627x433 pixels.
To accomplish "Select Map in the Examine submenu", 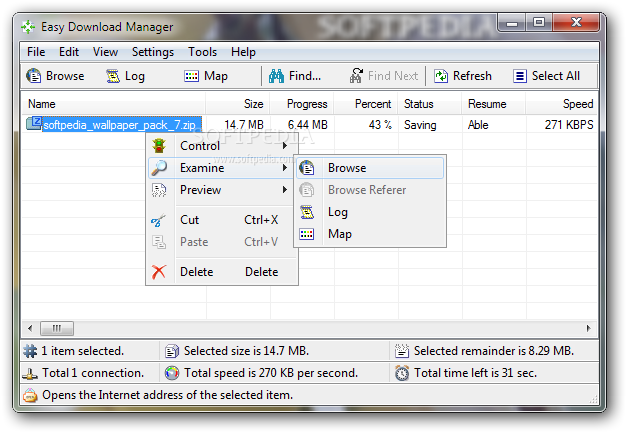I will click(370, 234).
